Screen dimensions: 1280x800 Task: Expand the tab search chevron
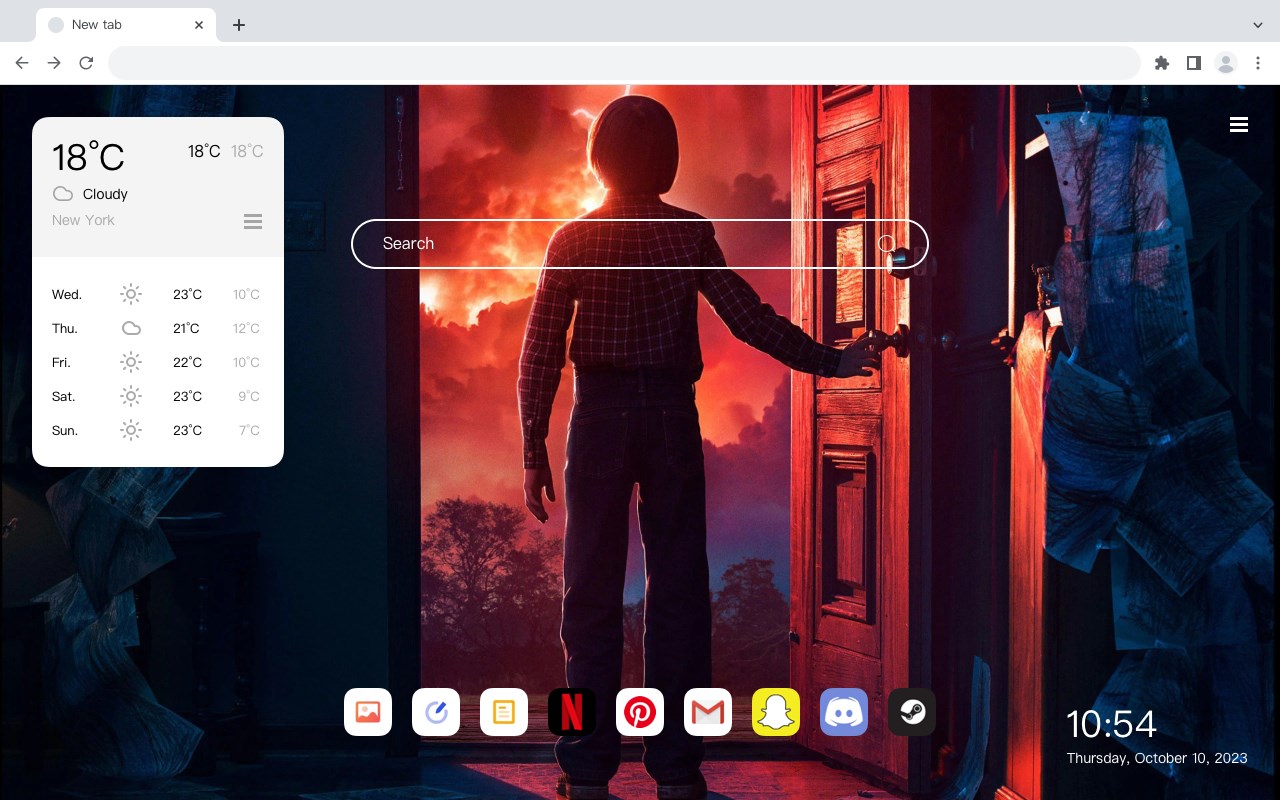click(1258, 25)
